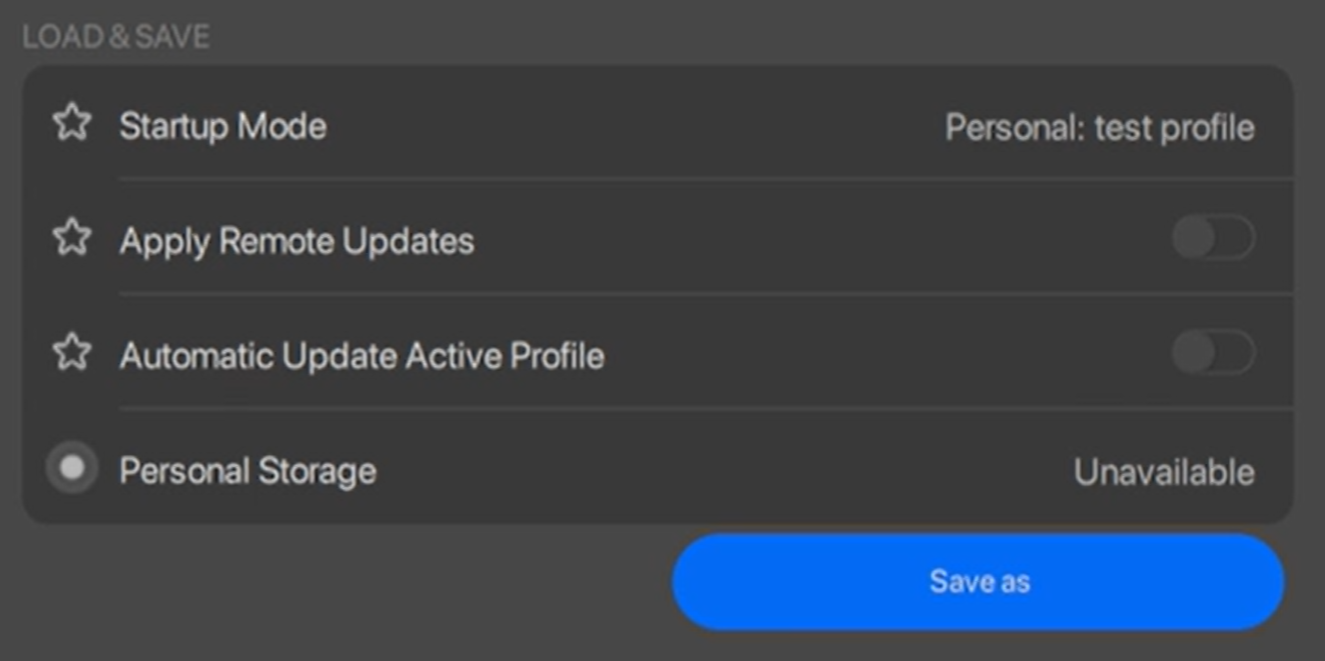Click the Personal Storage label text
Viewport: 1325px width, 661px height.
click(247, 471)
